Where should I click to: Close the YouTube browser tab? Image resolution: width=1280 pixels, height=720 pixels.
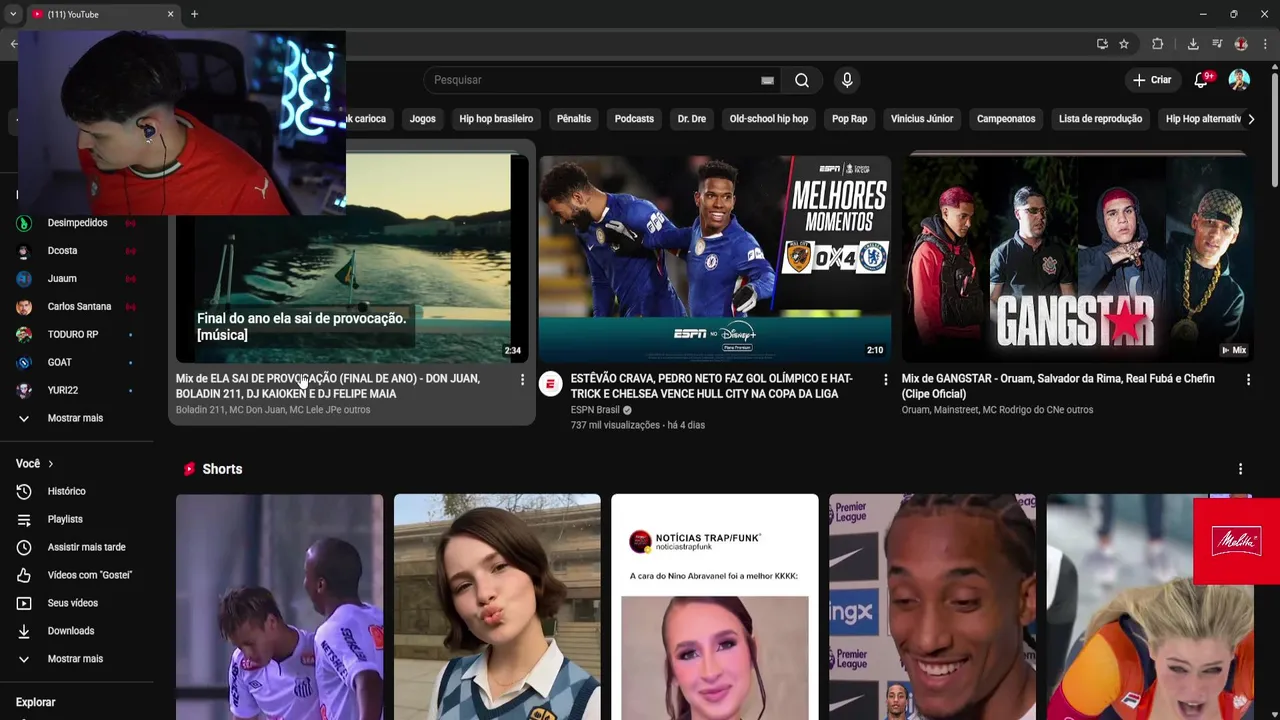point(170,14)
